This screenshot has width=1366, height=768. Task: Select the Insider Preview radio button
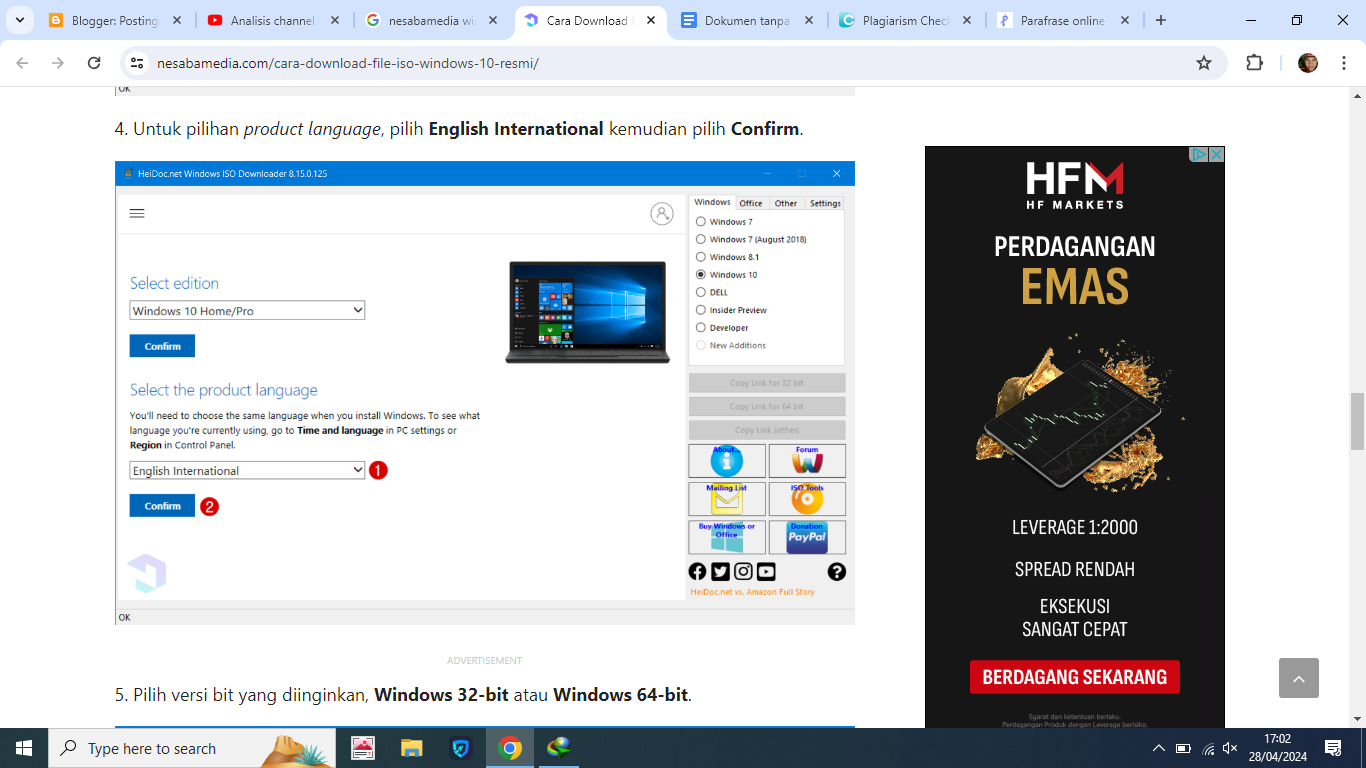(x=701, y=310)
